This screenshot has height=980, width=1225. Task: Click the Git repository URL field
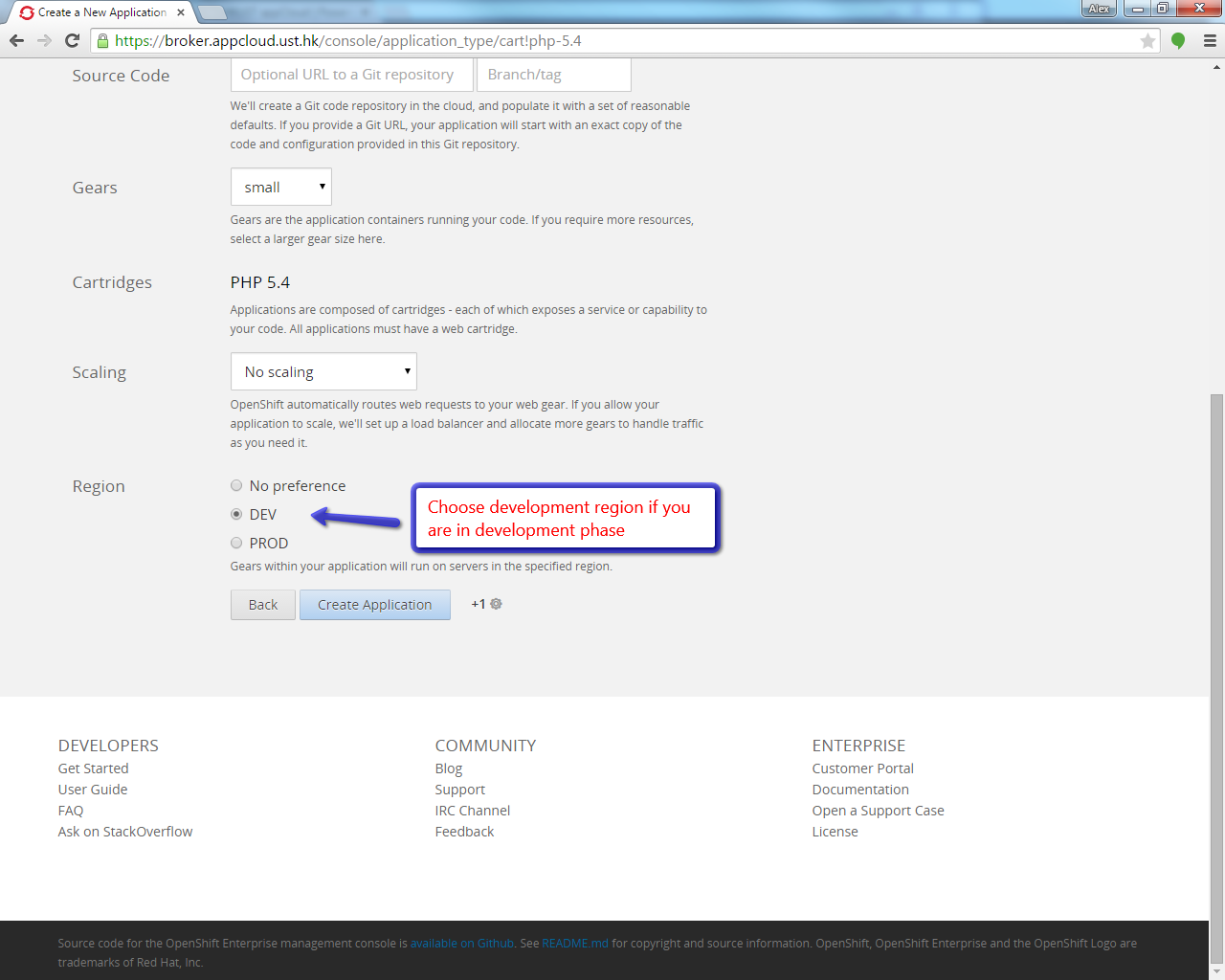351,75
